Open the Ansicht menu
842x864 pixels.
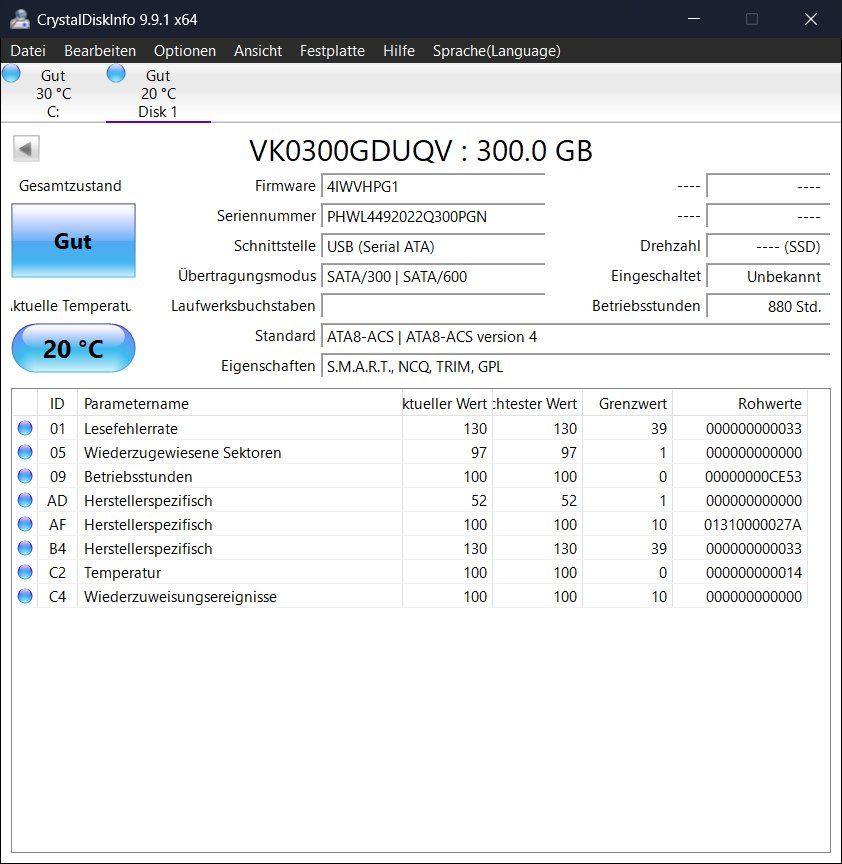click(258, 51)
